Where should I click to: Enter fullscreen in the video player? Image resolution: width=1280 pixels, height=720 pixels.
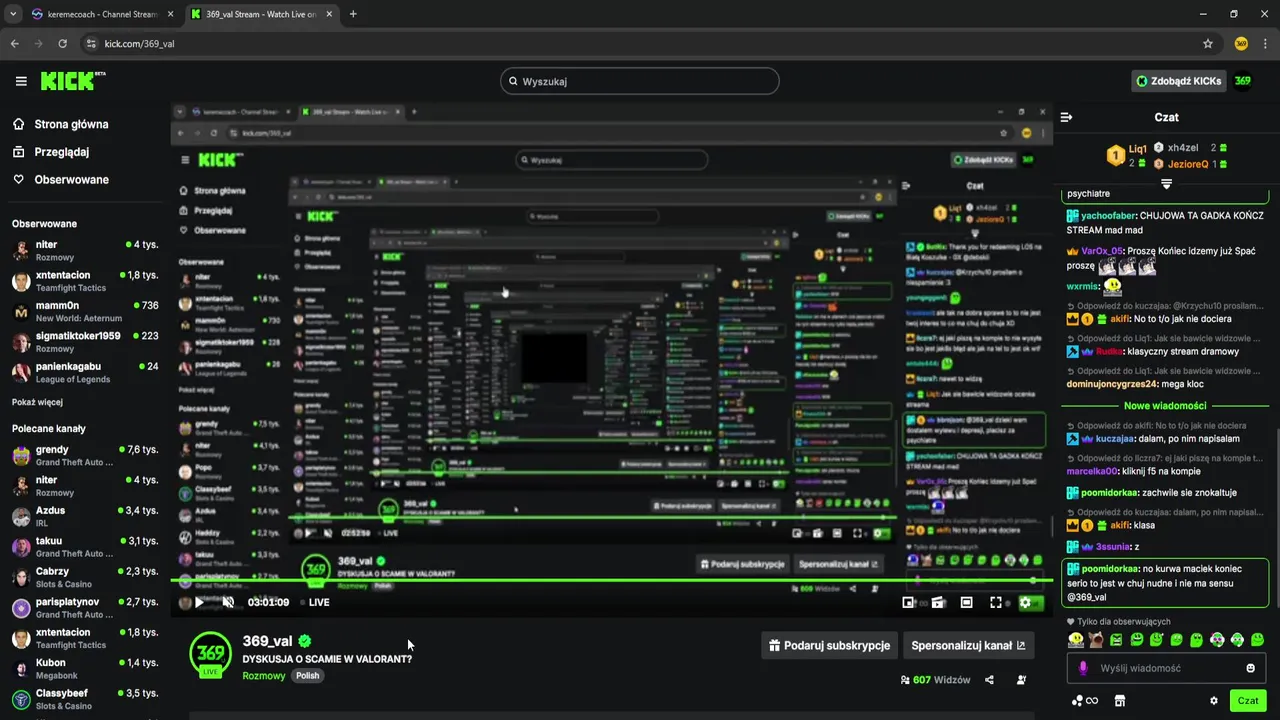pos(996,602)
